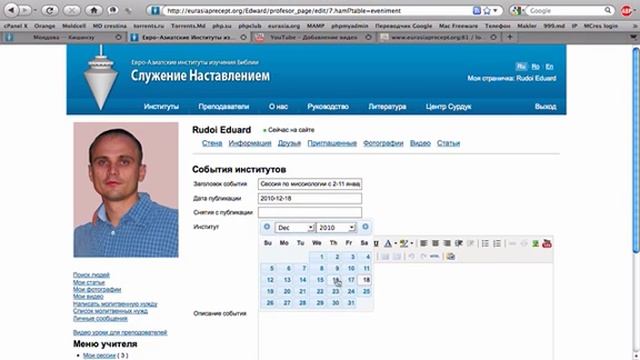The height and width of the screenshot is (360, 640).
Task: Open the highlight color dropdown arrow
Action: click(411, 244)
